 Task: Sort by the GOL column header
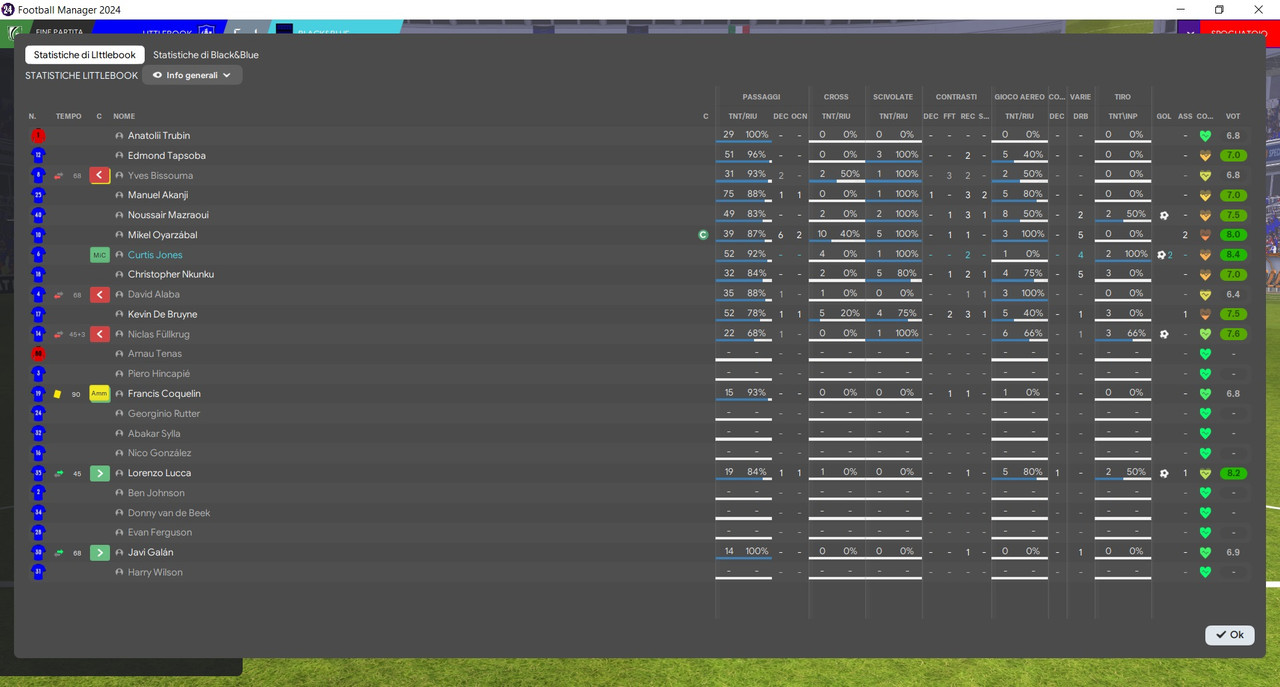[x=1164, y=116]
